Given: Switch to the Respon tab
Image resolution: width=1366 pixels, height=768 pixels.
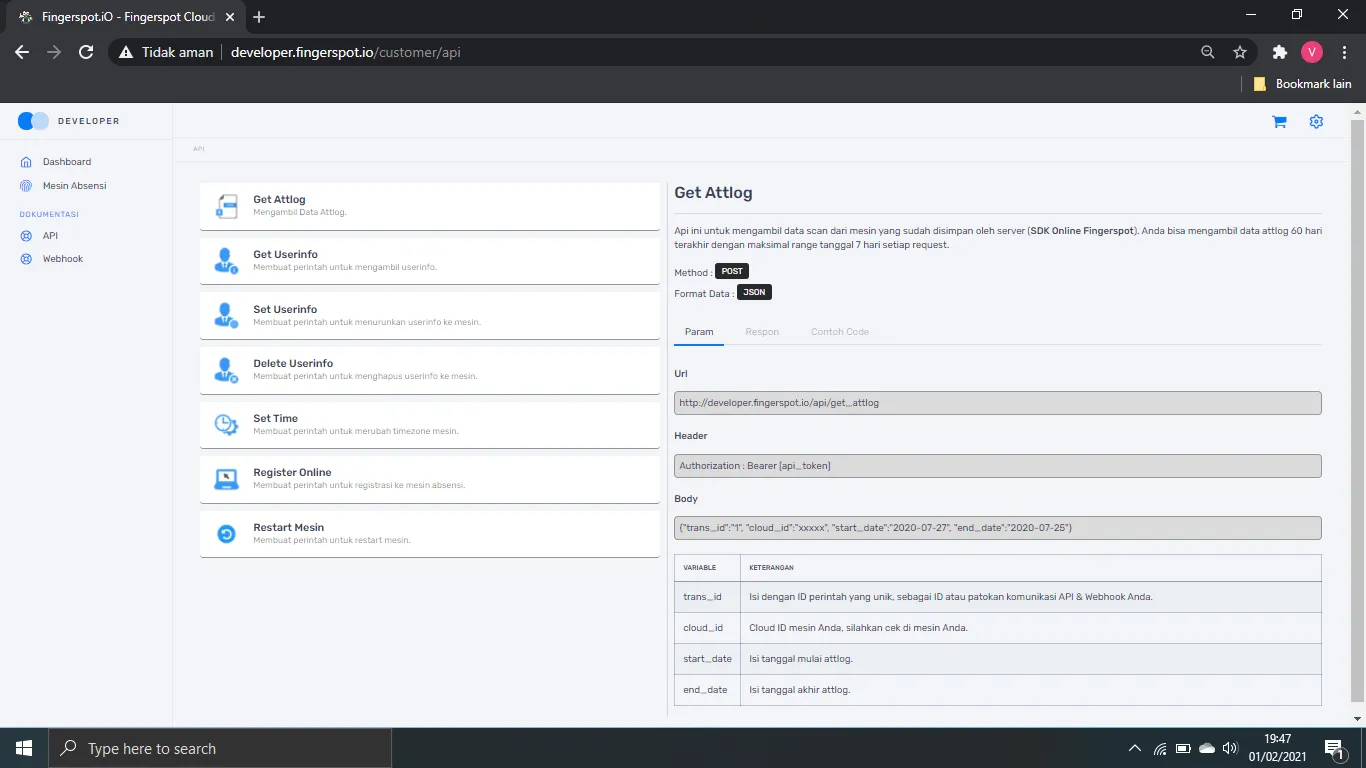Looking at the screenshot, I should pos(762,332).
